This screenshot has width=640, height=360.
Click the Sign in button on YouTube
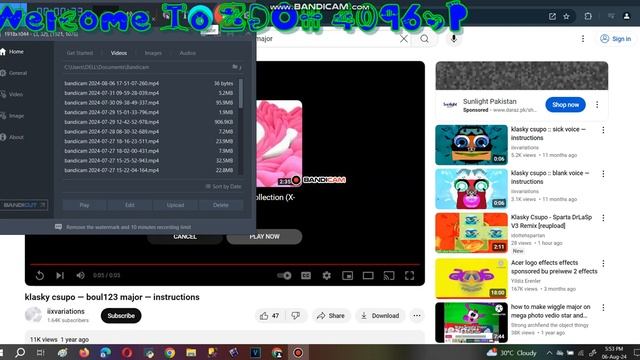click(616, 39)
